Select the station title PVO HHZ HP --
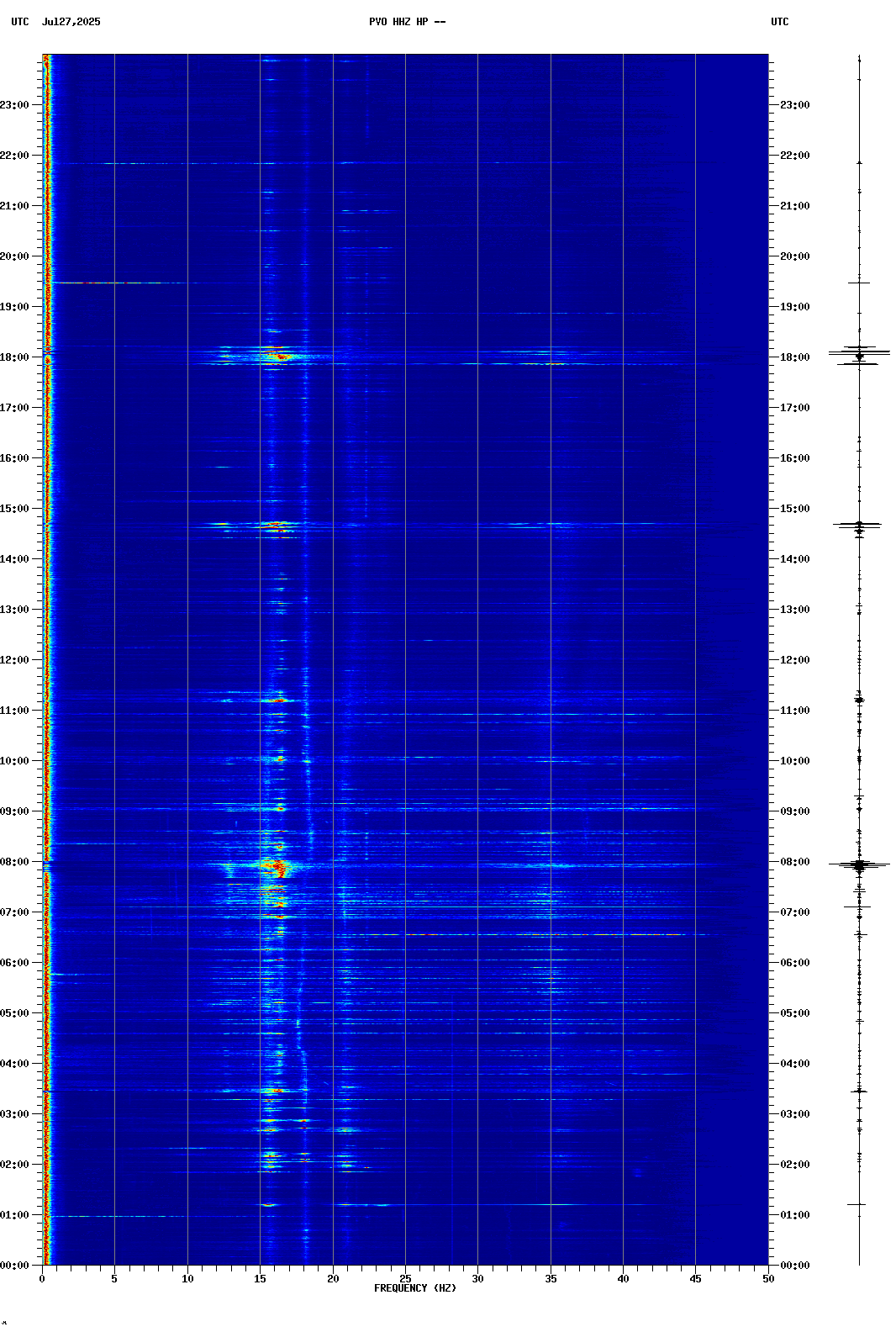 coord(408,22)
